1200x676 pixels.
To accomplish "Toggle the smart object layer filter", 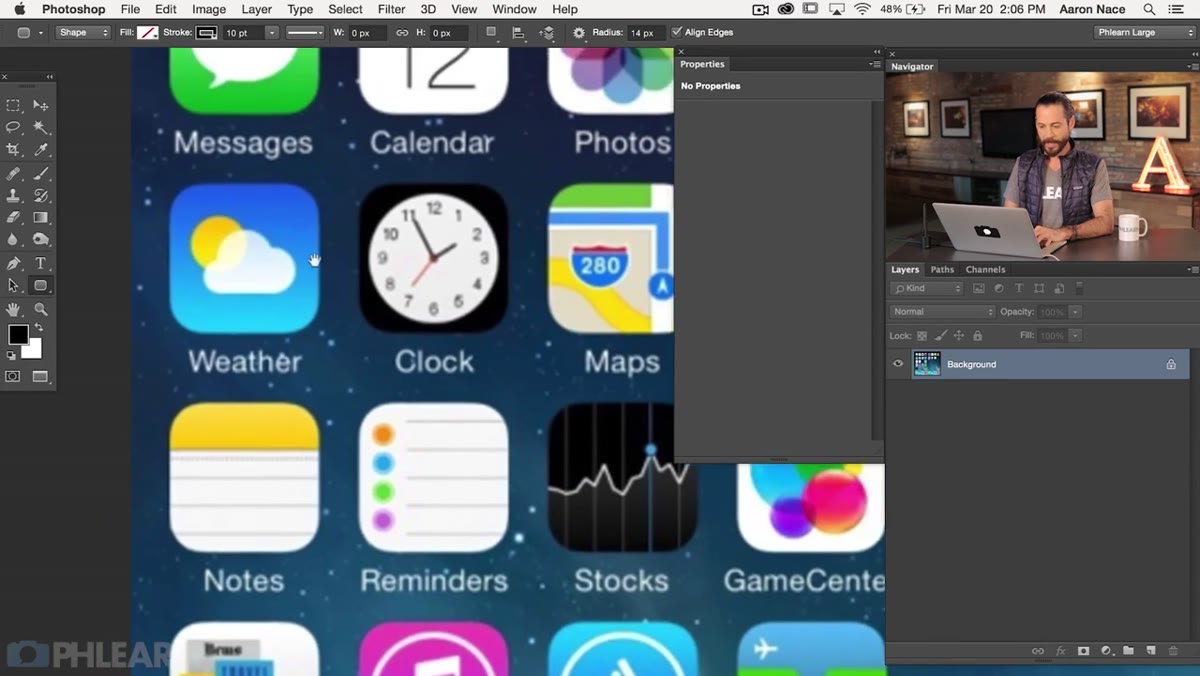I will click(x=1059, y=288).
